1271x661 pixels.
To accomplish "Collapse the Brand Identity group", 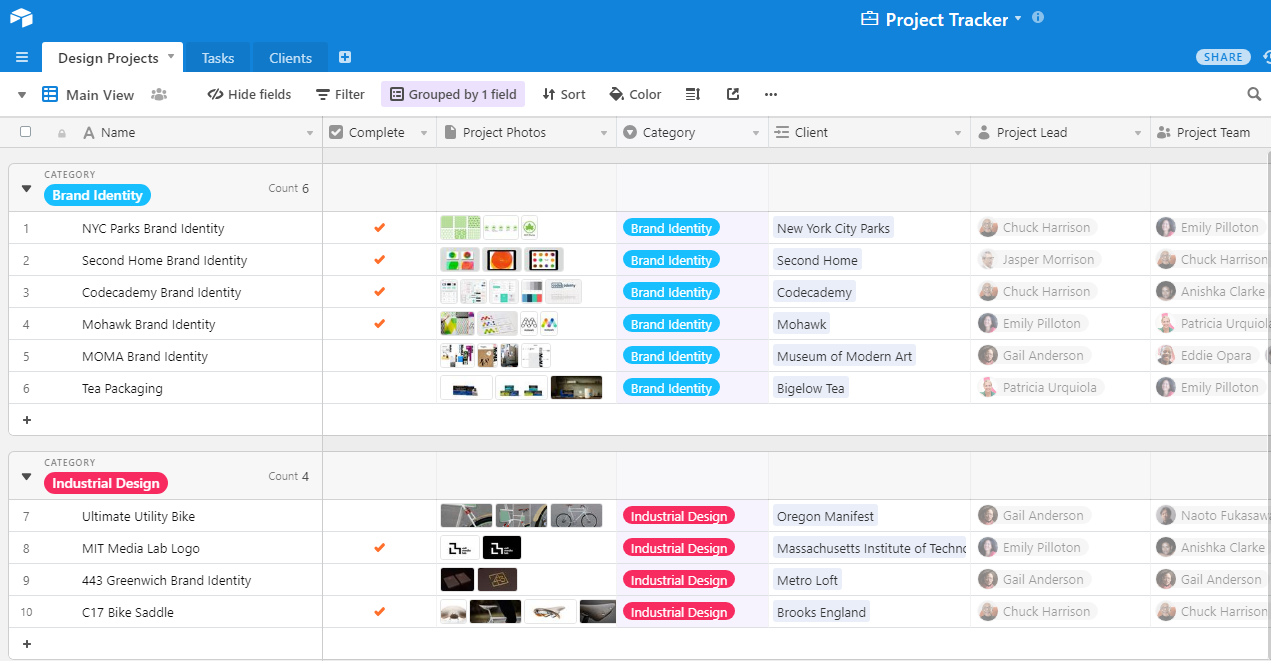I will 27,188.
